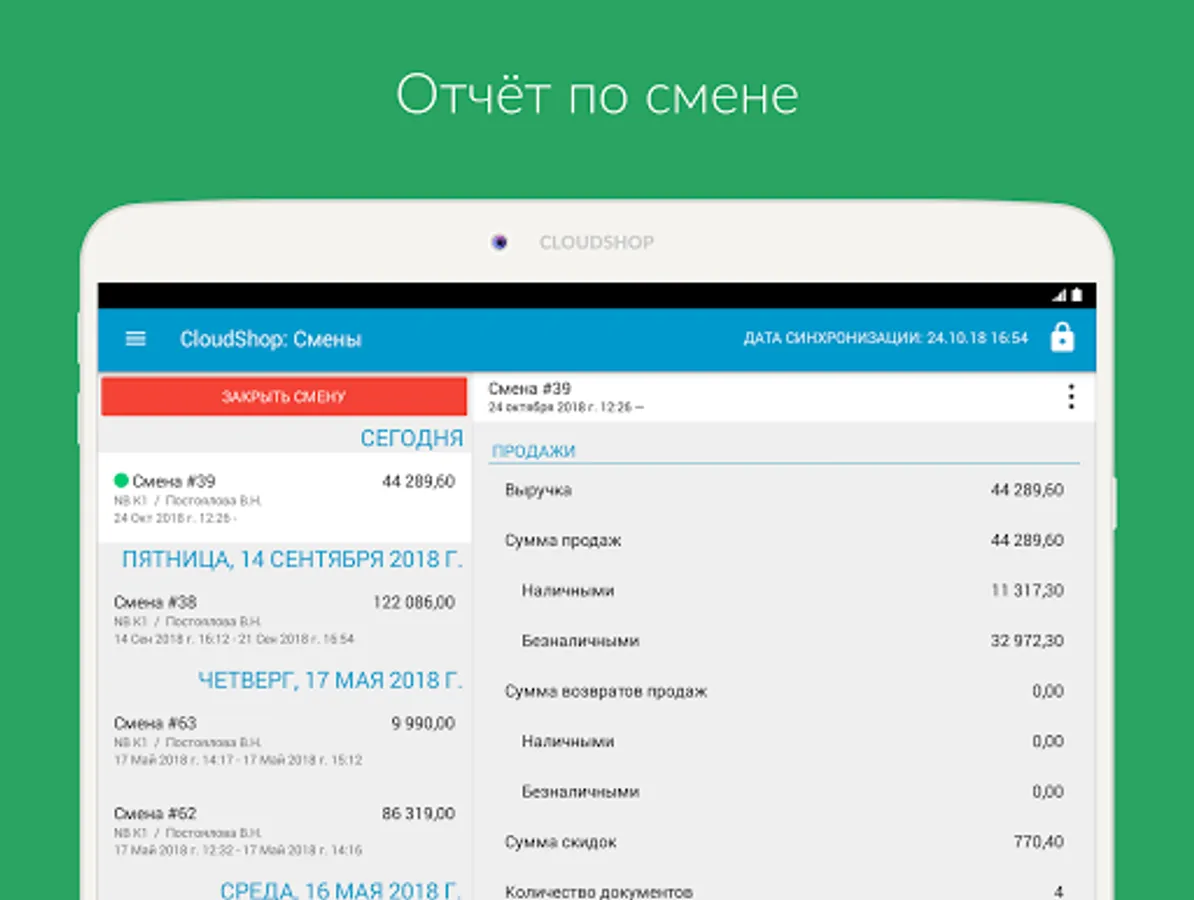Click amount 122 086,00 of Смена #38
The width and height of the screenshot is (1194, 900).
tap(413, 602)
